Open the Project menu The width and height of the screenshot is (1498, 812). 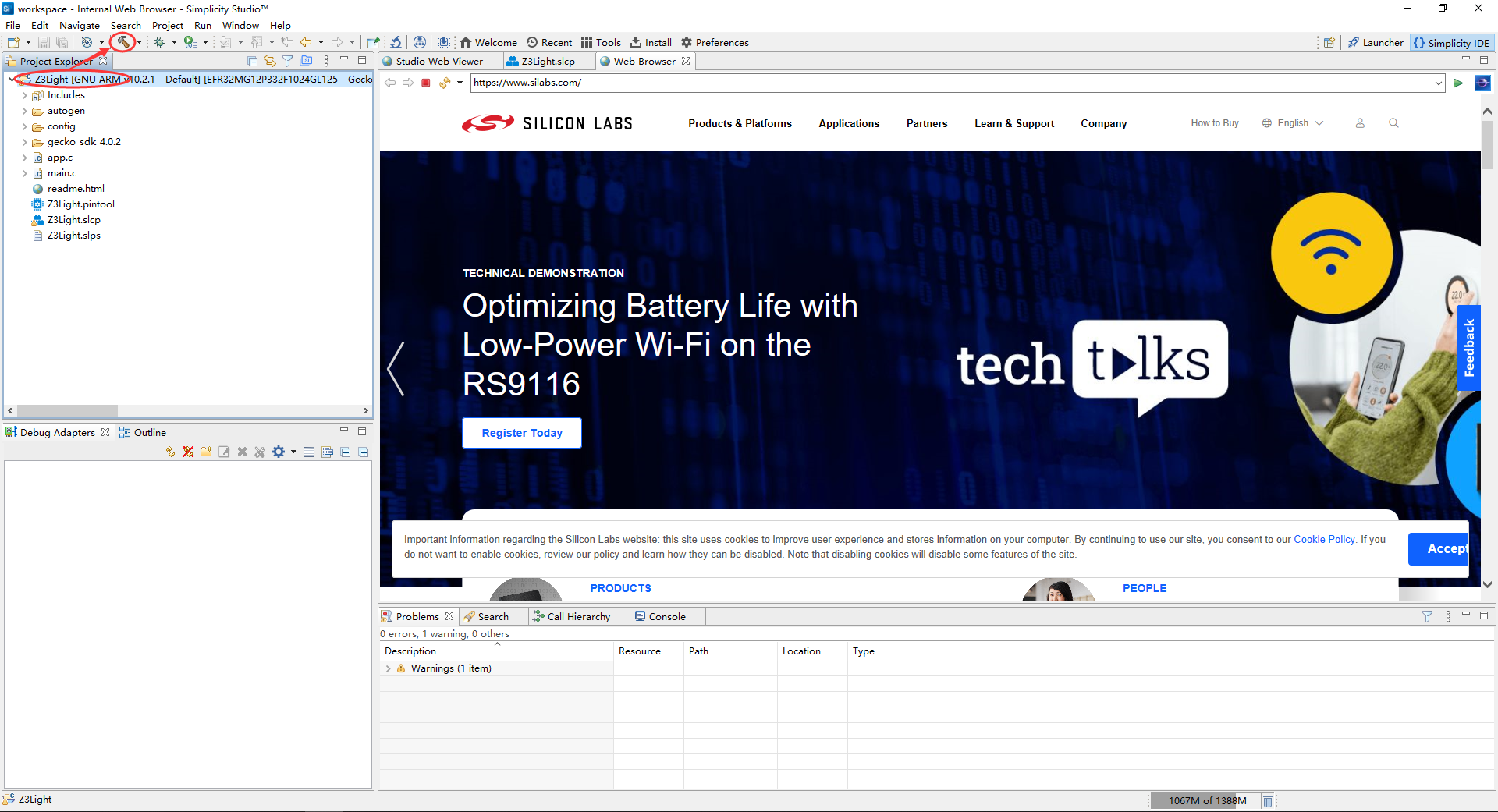coord(168,26)
